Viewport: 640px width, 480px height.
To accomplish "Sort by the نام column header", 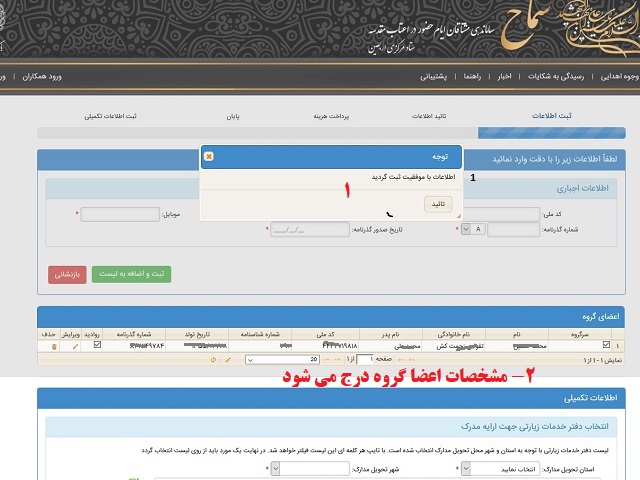I will 517,334.
